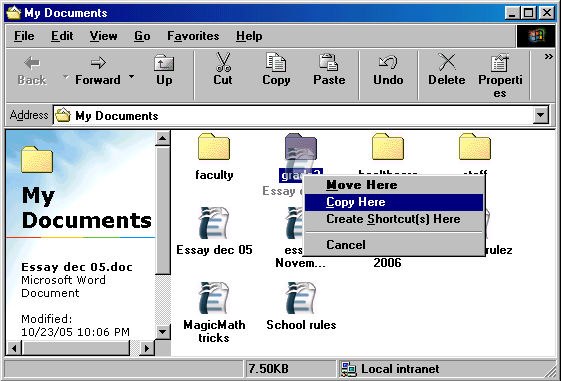Click the Windows logo throbber
561x381 pixels.
[535, 36]
